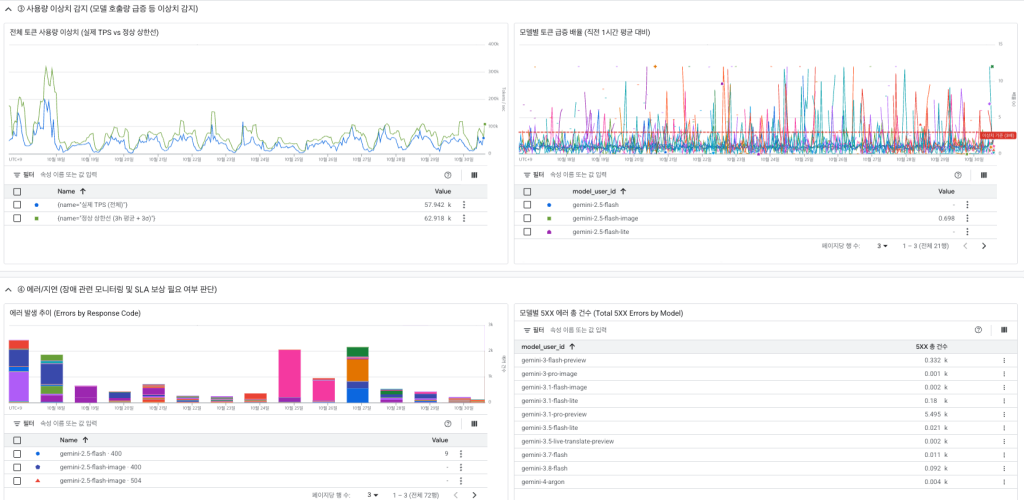The image size is (1024, 500).
Task: Sort by model_user_id in token surge table
Action: coord(599,192)
